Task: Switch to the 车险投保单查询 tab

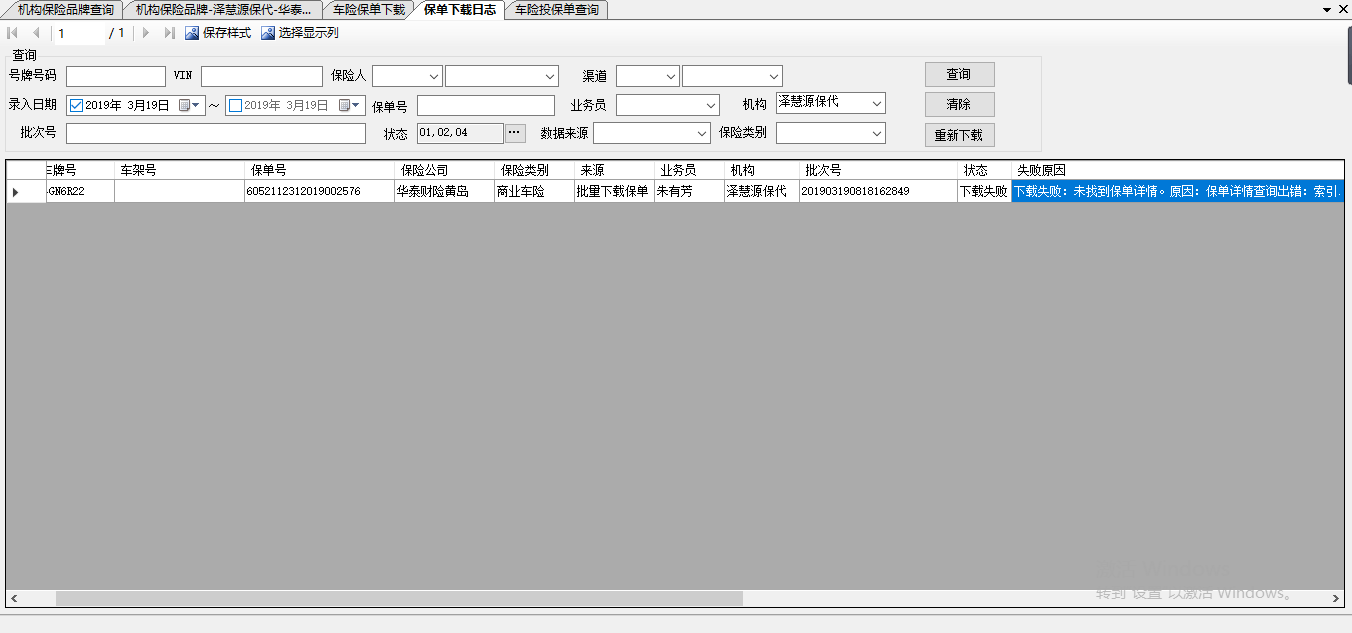Action: [x=557, y=10]
